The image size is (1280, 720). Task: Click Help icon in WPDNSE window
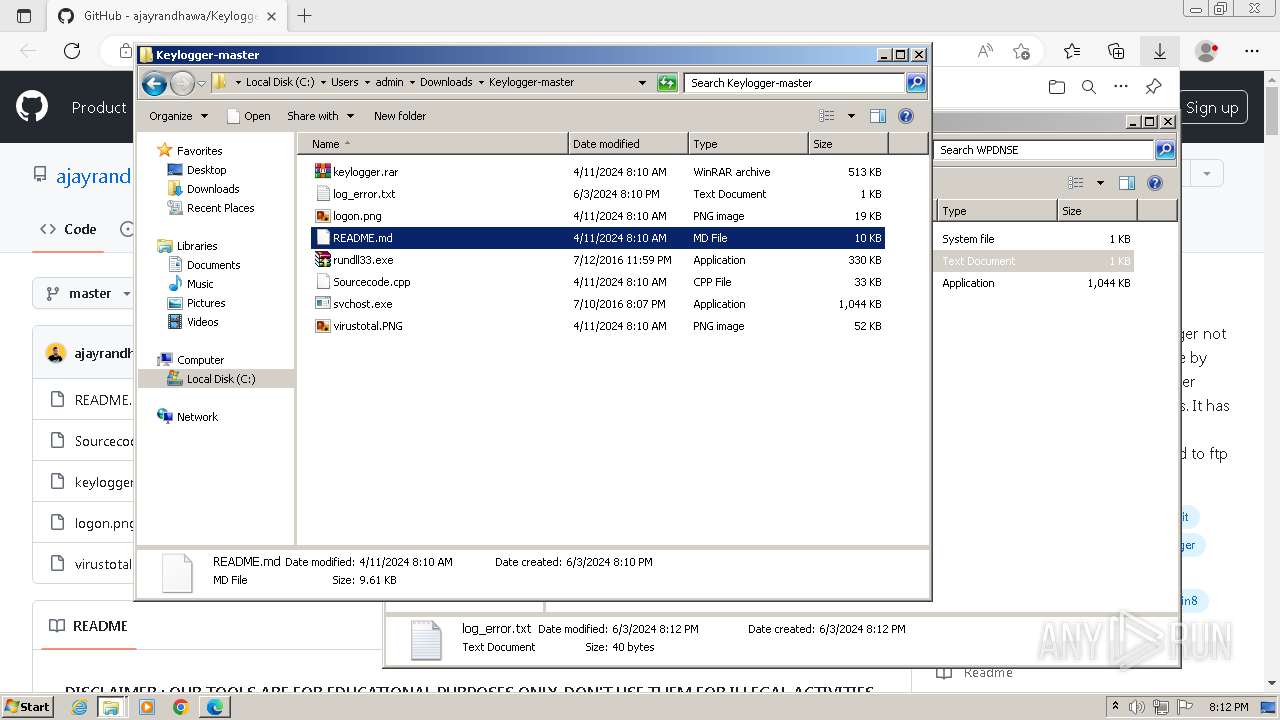[x=1155, y=183]
